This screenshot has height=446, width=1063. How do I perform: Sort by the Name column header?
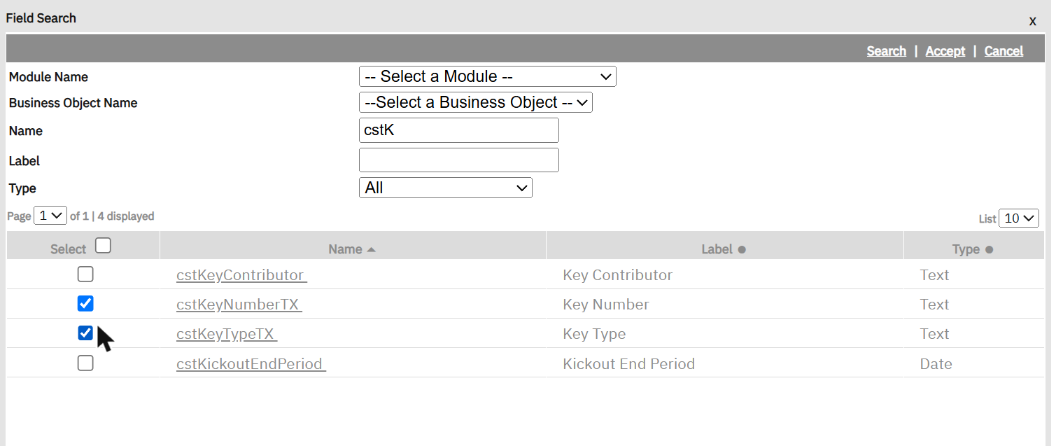pyautogui.click(x=352, y=249)
